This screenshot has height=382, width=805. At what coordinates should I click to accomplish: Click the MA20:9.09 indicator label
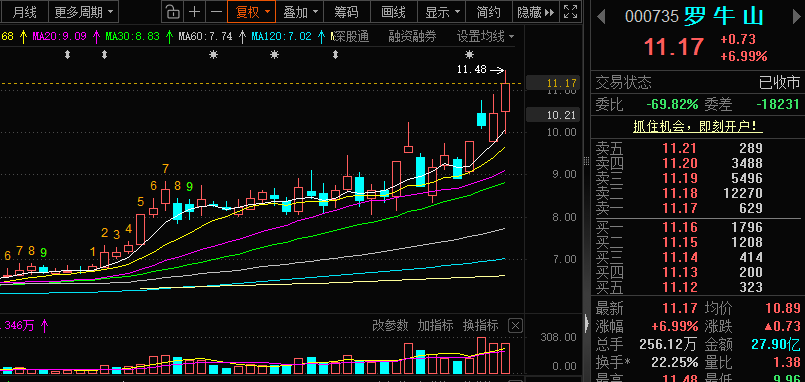coord(59,36)
